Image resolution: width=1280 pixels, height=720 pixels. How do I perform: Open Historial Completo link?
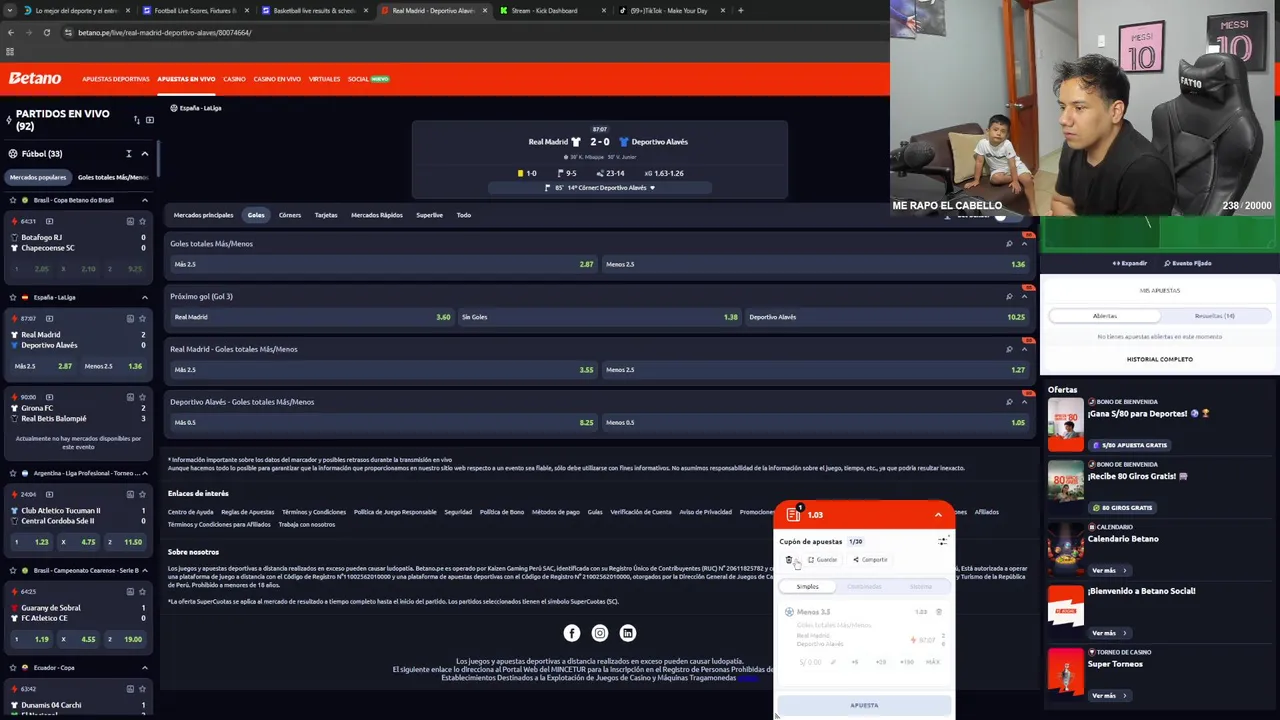click(1160, 359)
